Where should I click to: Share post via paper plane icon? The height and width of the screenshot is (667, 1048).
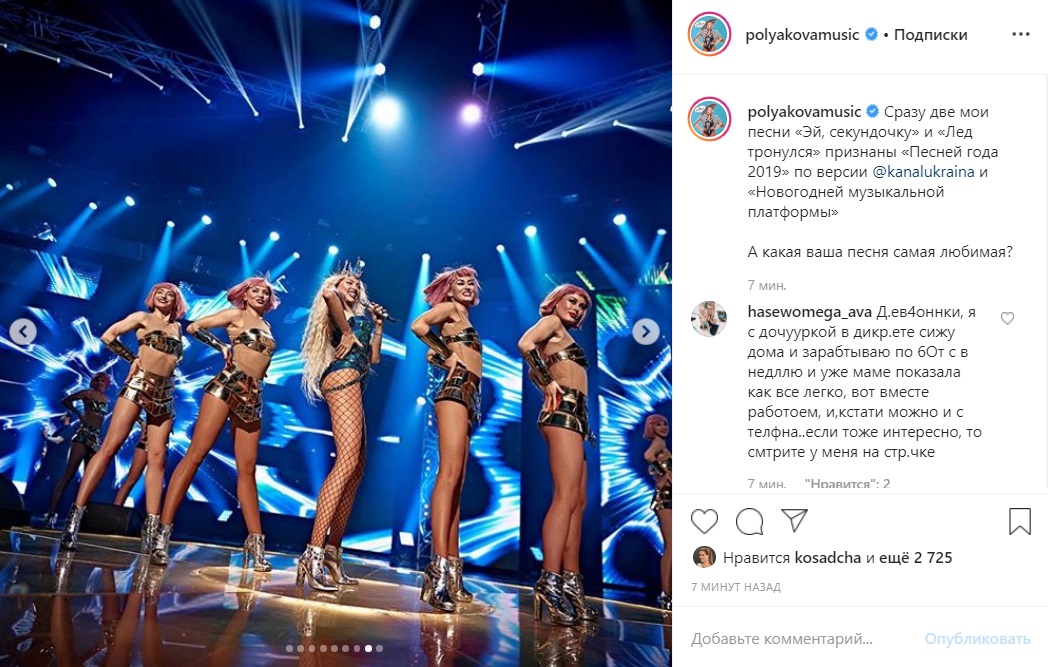795,521
